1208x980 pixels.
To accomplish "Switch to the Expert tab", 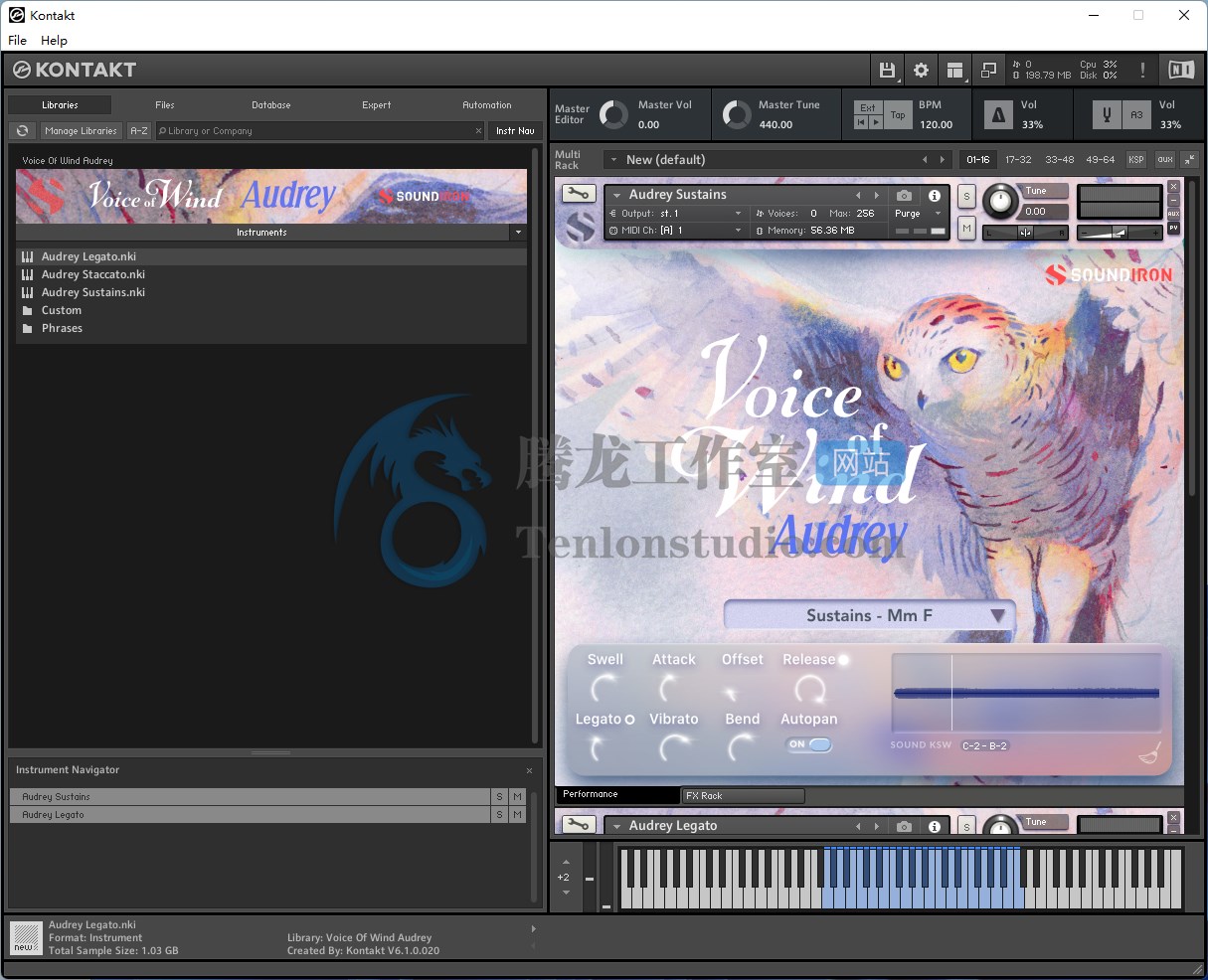I will coord(376,104).
